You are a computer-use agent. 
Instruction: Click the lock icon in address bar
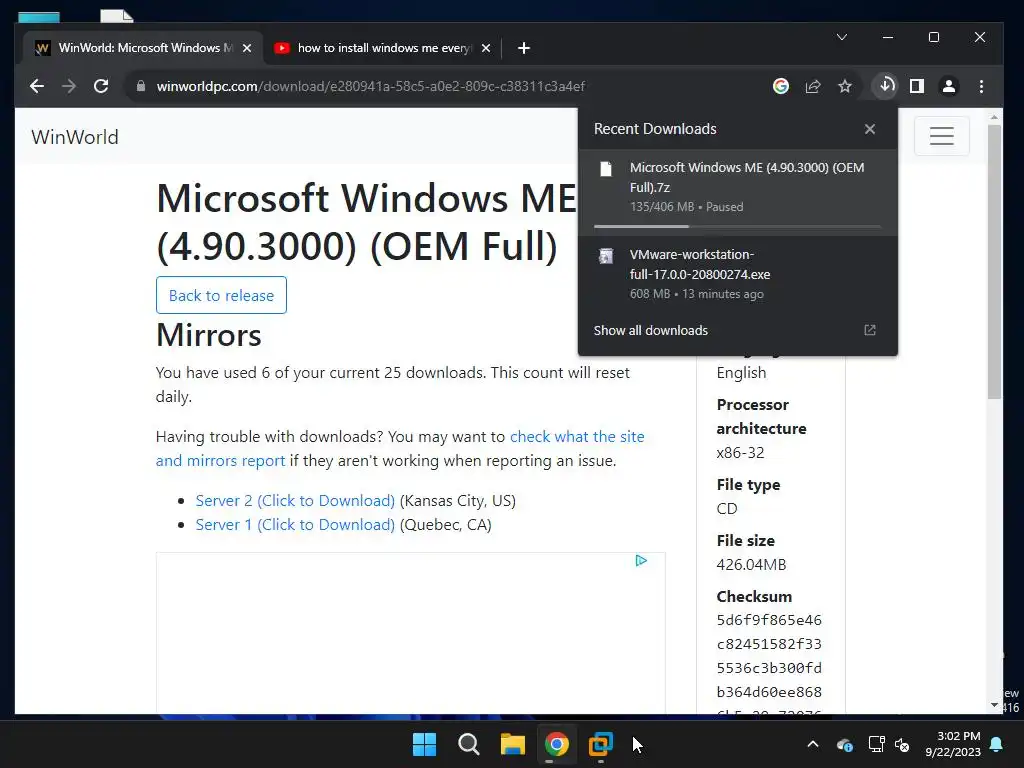pyautogui.click(x=141, y=86)
